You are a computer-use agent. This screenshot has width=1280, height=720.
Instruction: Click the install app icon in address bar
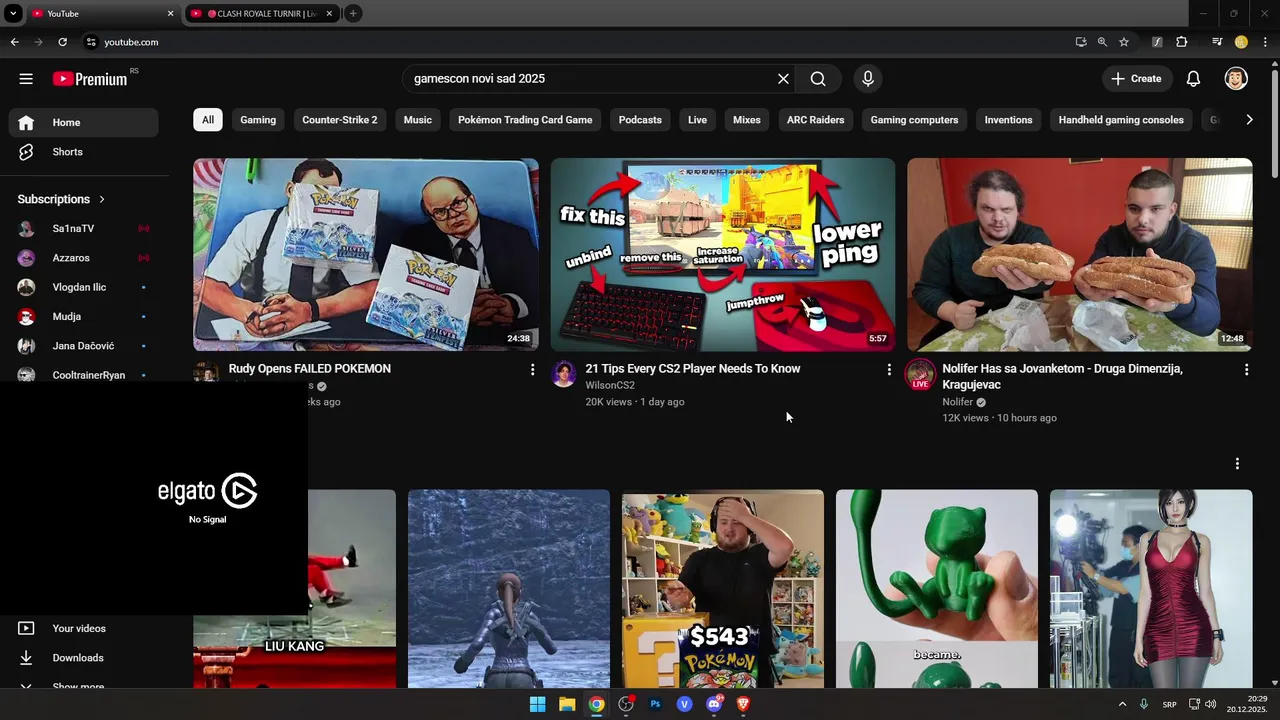tap(1081, 42)
